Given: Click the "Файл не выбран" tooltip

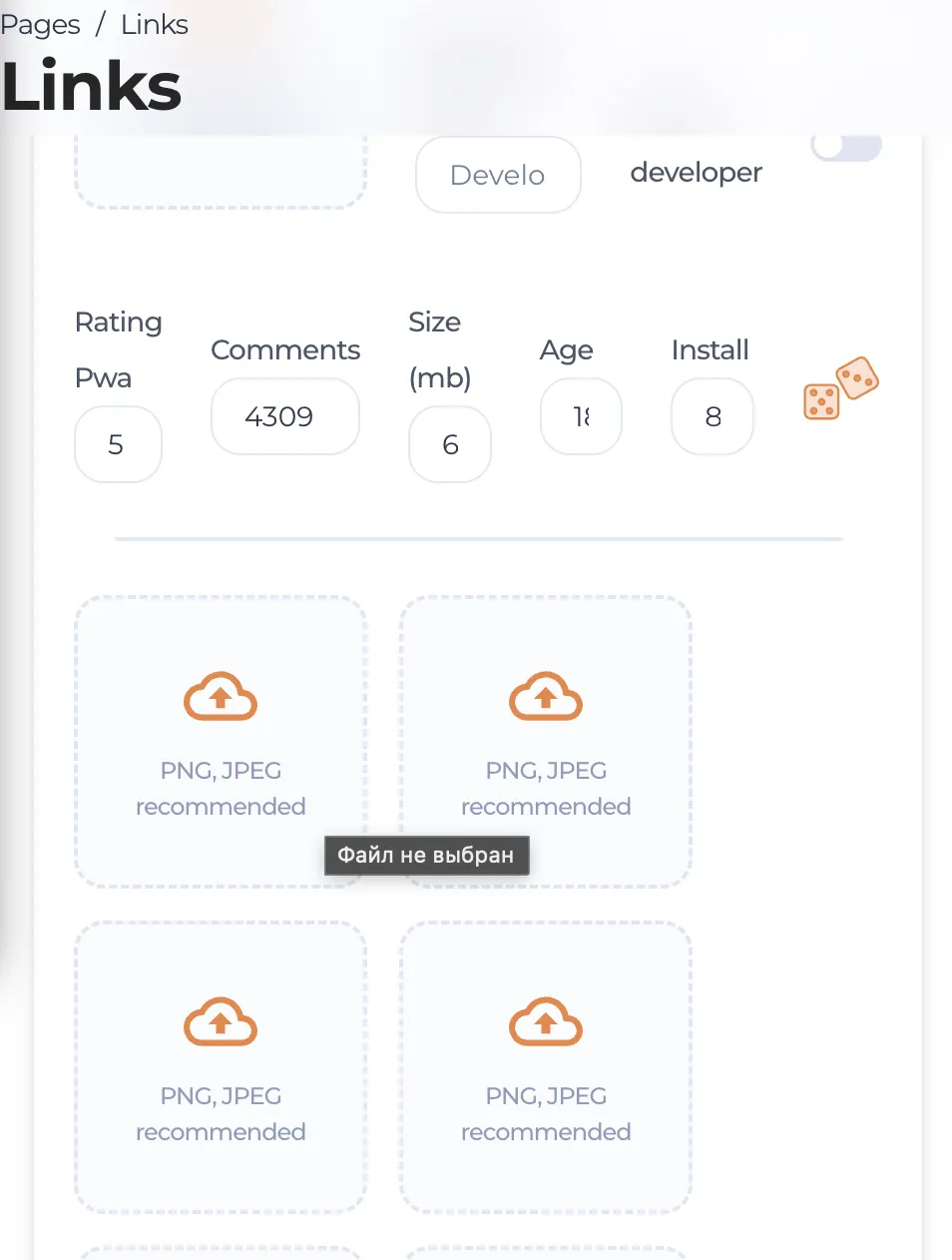Looking at the screenshot, I should pyautogui.click(x=426, y=856).
